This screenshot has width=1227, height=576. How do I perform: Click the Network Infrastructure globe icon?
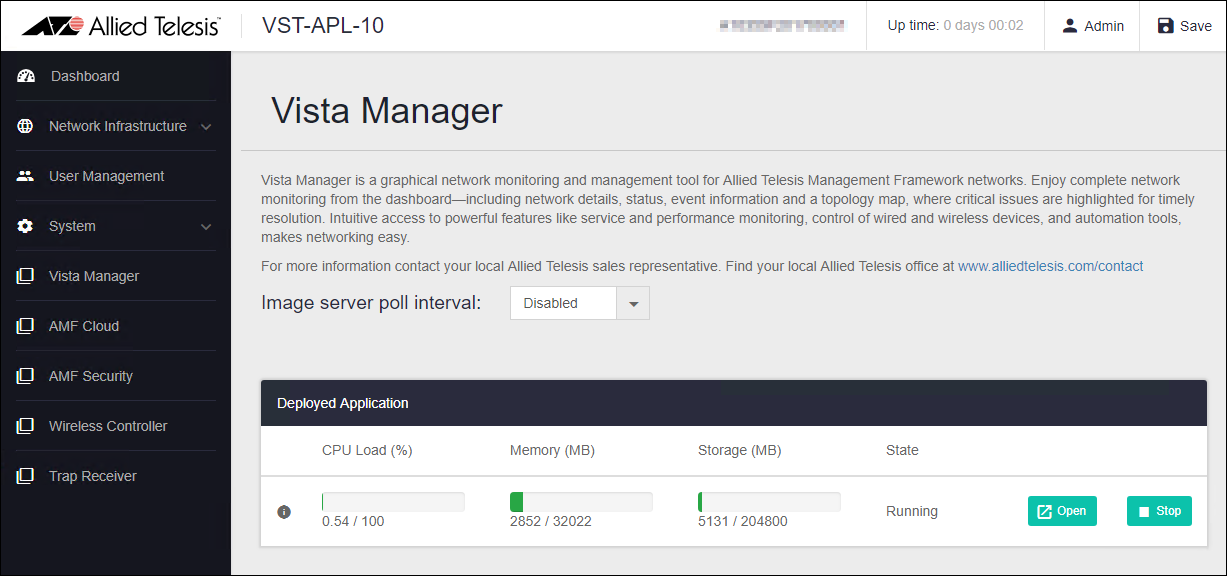tap(26, 126)
